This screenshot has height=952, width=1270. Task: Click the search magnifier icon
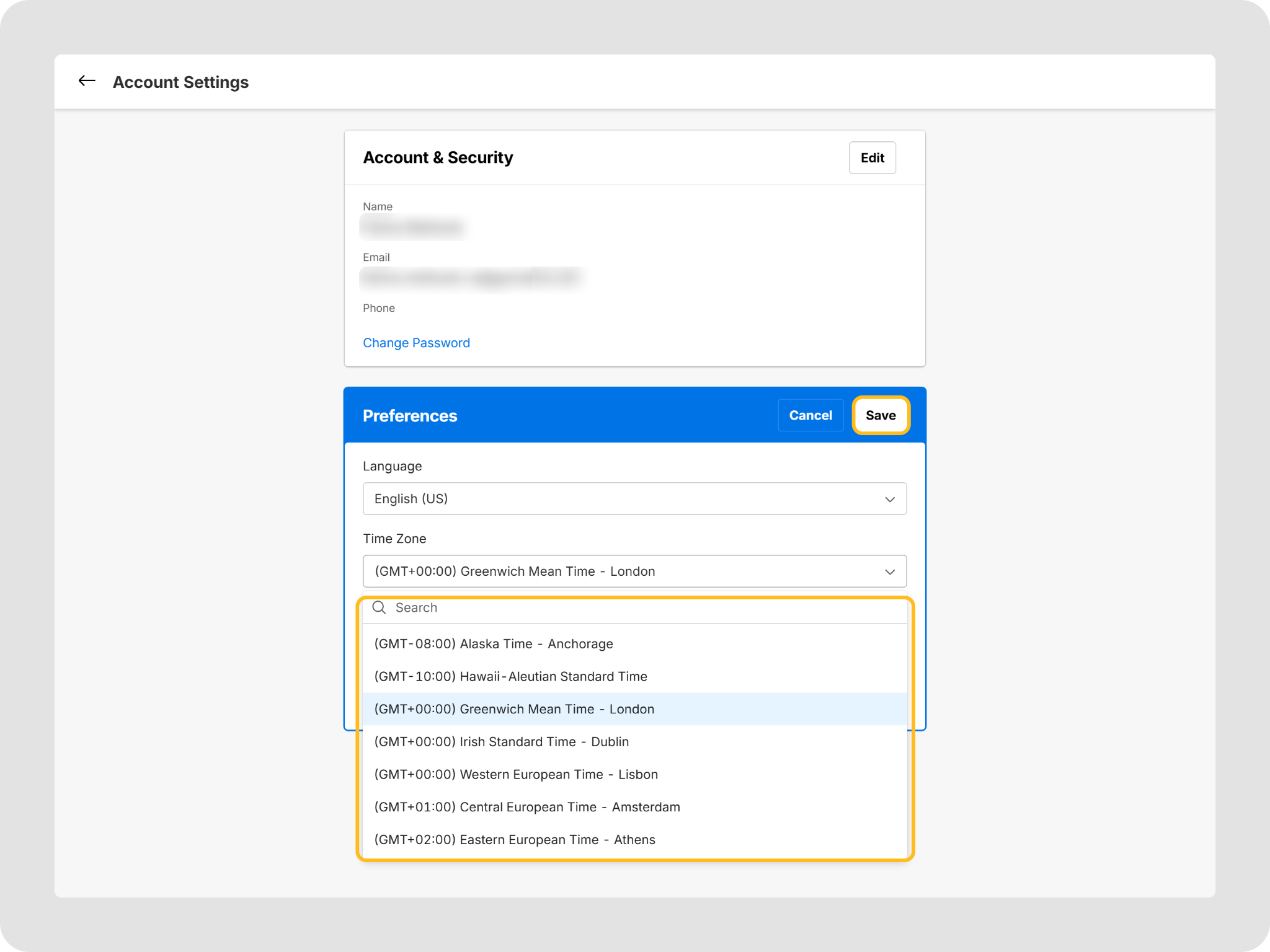pos(379,607)
